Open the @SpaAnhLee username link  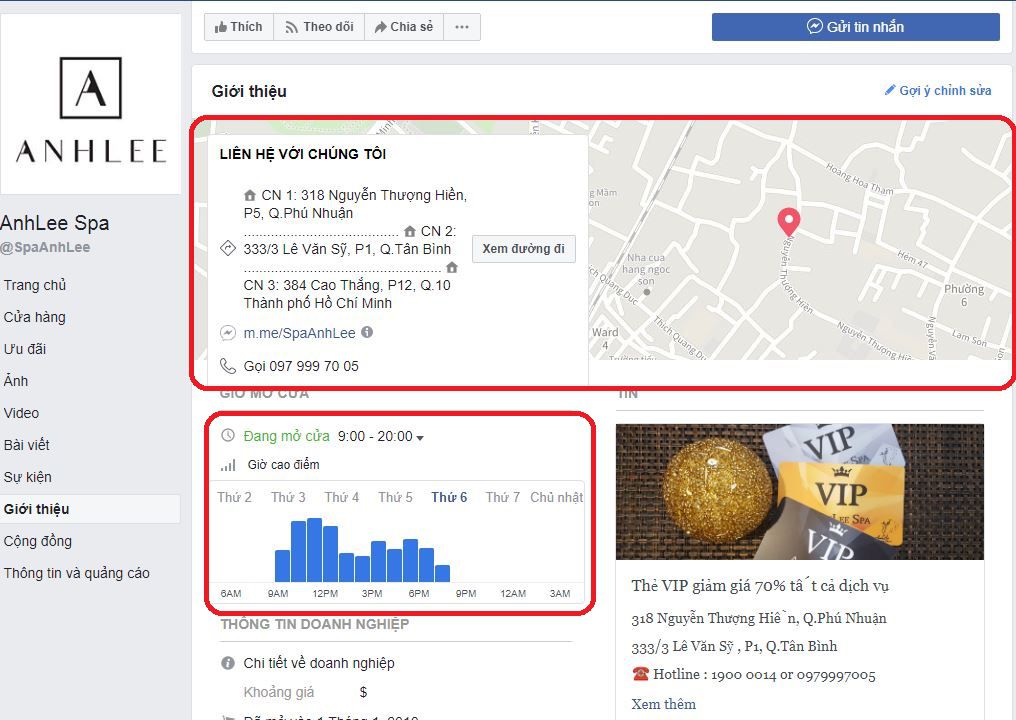tap(45, 247)
